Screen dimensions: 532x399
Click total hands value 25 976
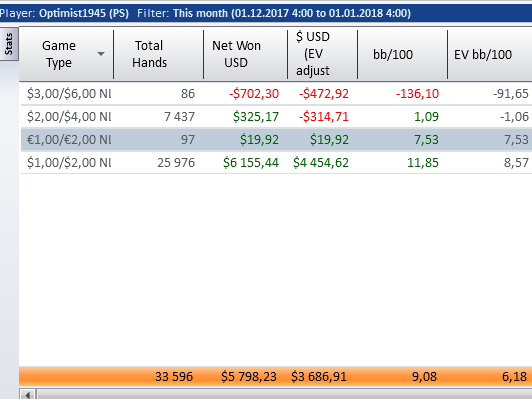pos(176,163)
